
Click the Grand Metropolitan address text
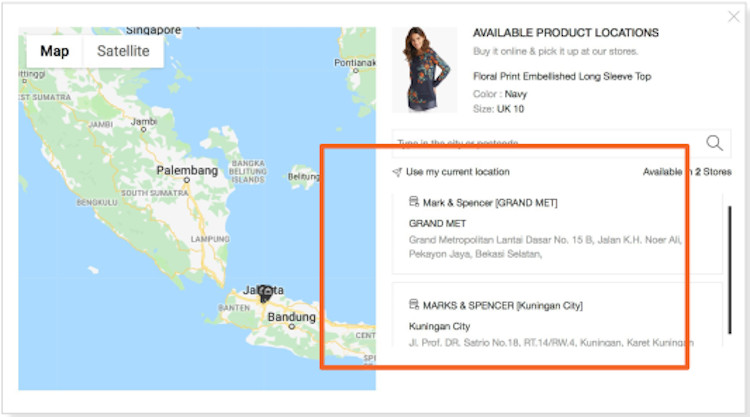[545, 247]
